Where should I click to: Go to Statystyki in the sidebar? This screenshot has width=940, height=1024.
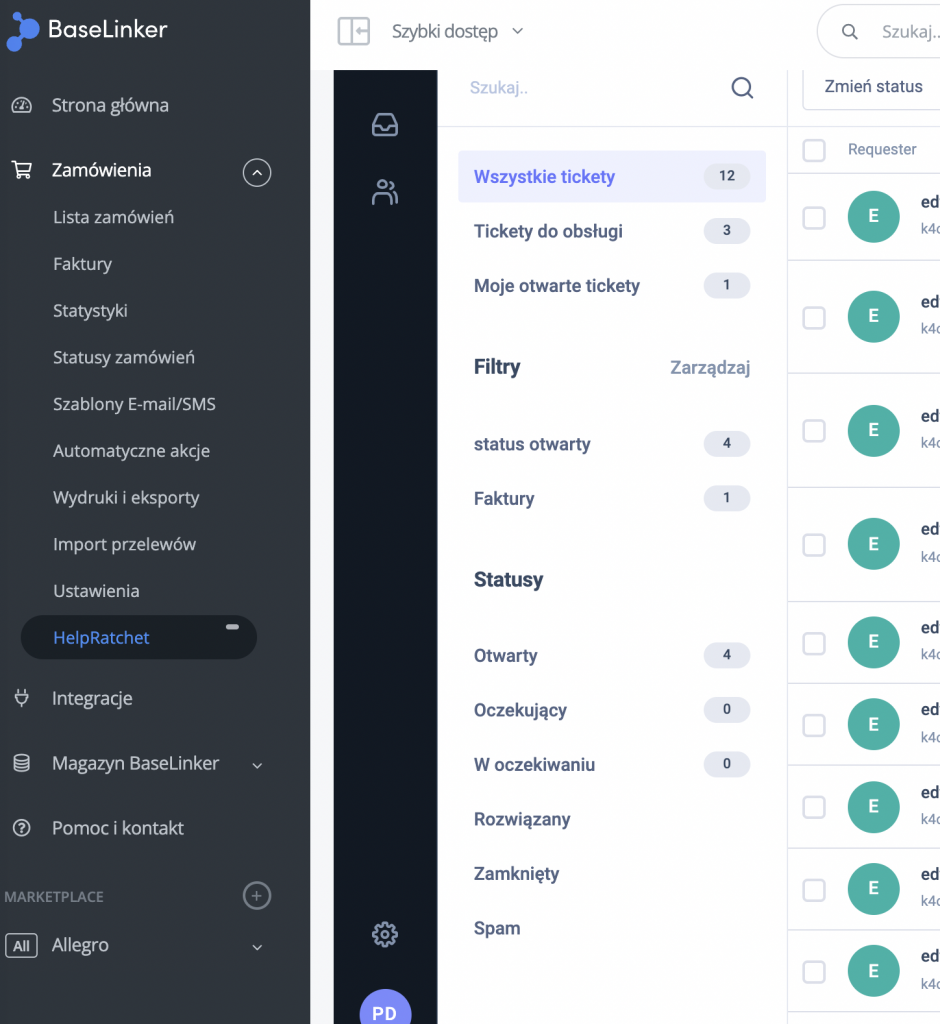point(90,311)
